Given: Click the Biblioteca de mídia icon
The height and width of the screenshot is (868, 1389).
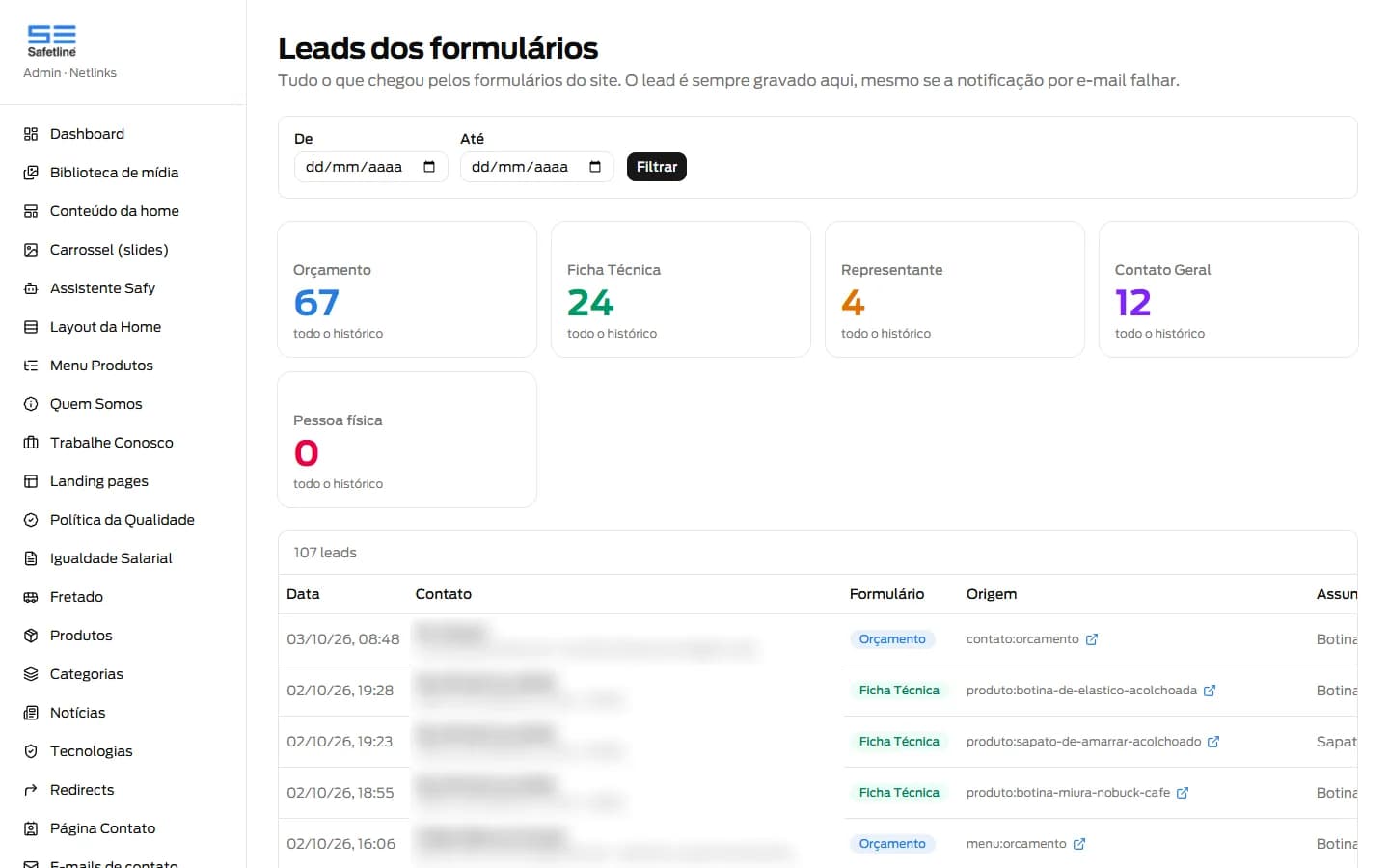Looking at the screenshot, I should click(31, 173).
